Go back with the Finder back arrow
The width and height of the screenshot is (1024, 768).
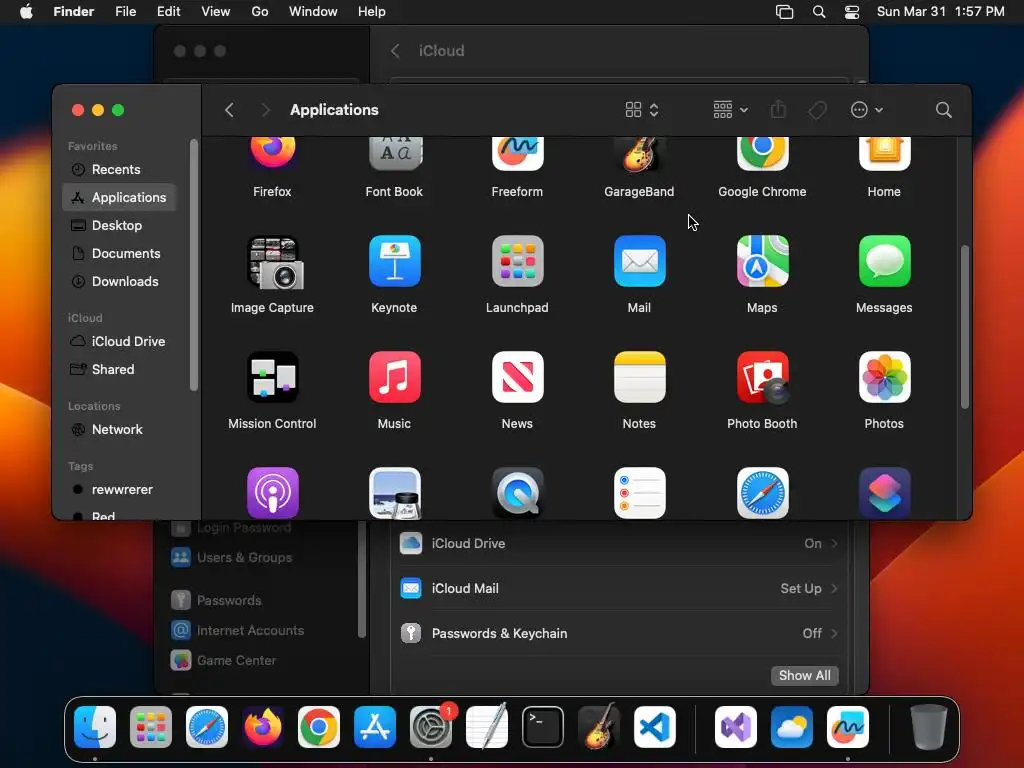point(229,110)
